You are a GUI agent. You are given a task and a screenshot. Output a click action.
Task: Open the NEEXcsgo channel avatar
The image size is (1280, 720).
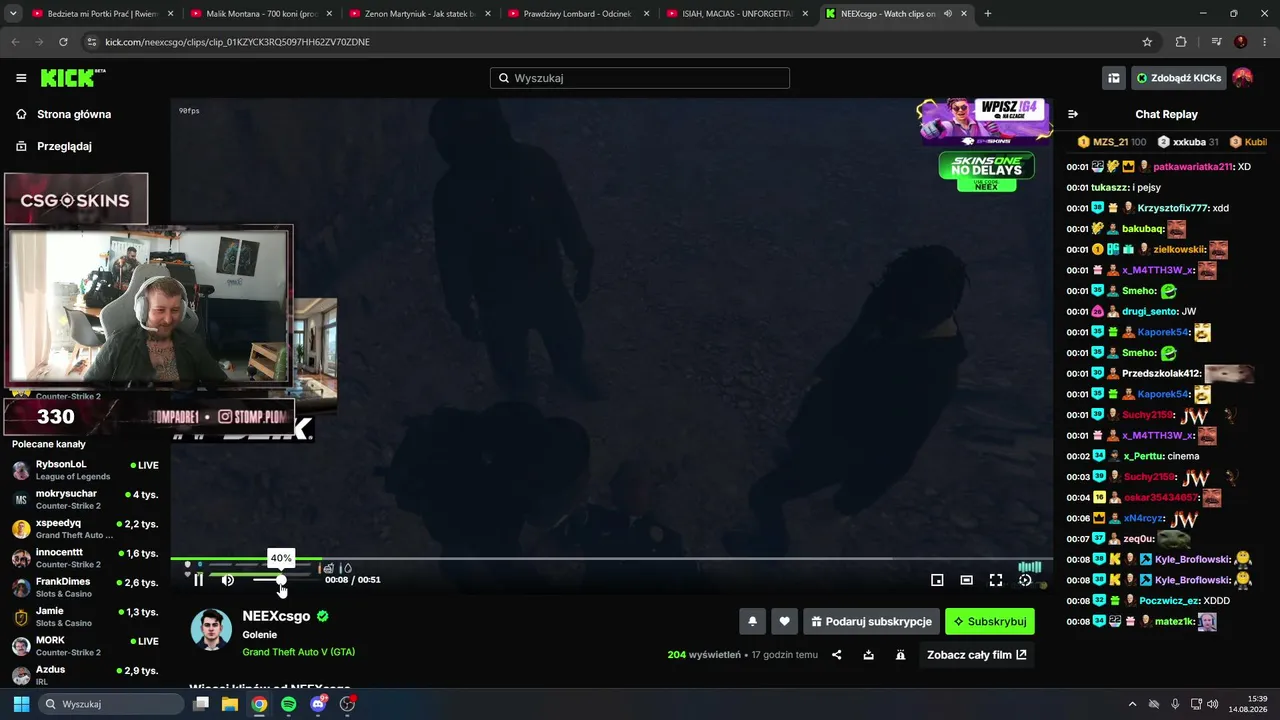[x=211, y=630]
